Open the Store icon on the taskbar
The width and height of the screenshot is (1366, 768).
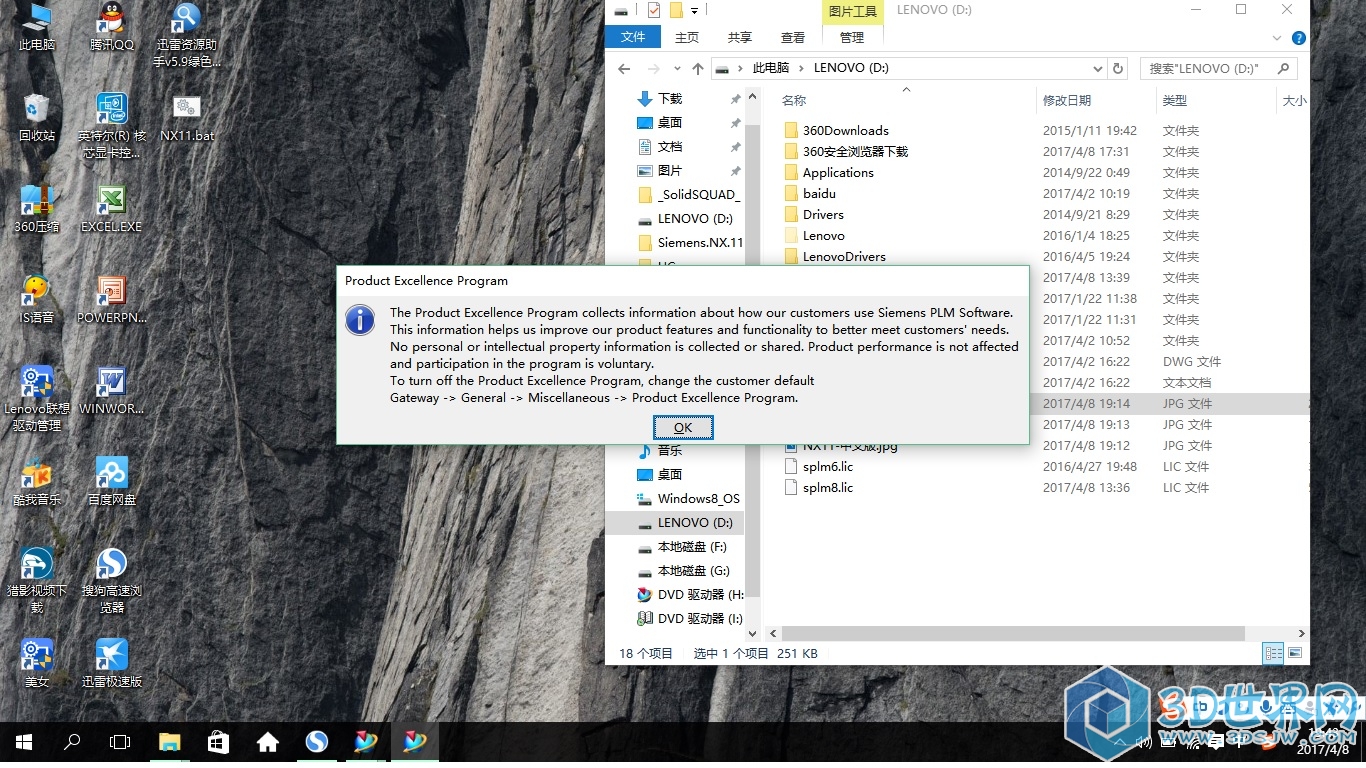pos(218,742)
